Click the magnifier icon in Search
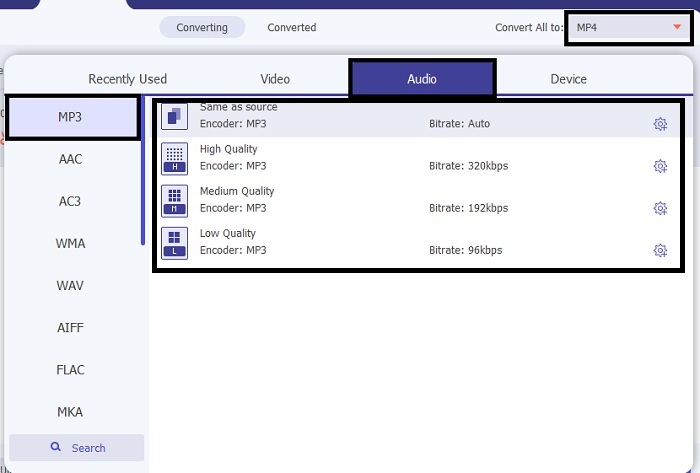Image resolution: width=700 pixels, height=473 pixels. click(55, 447)
